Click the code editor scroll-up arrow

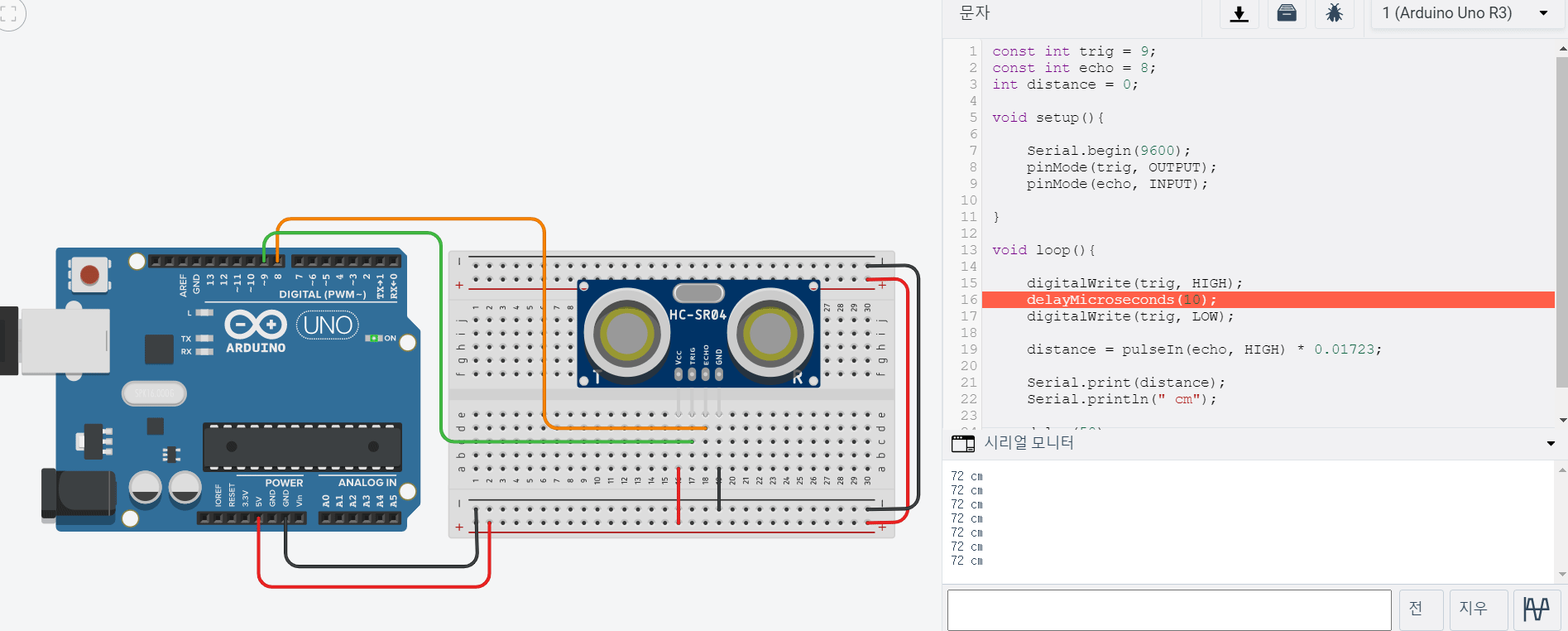1561,49
